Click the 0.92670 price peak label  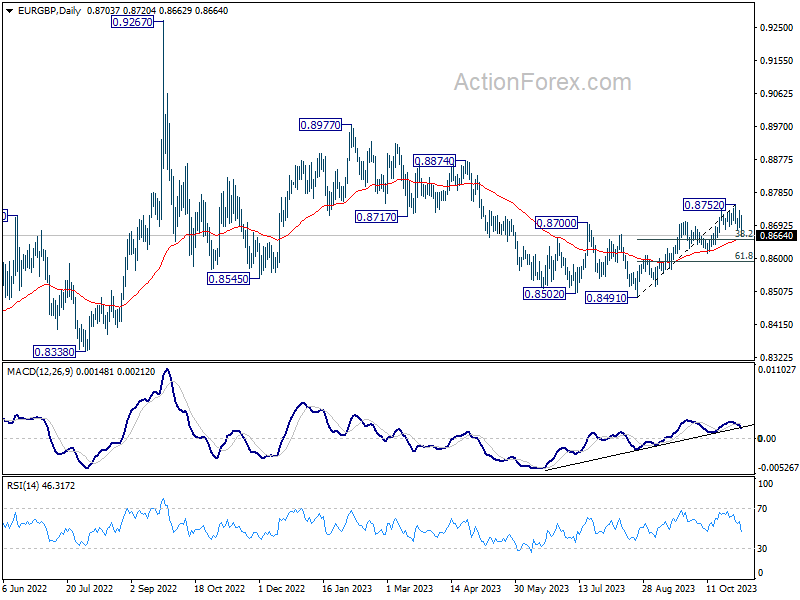[x=132, y=22]
